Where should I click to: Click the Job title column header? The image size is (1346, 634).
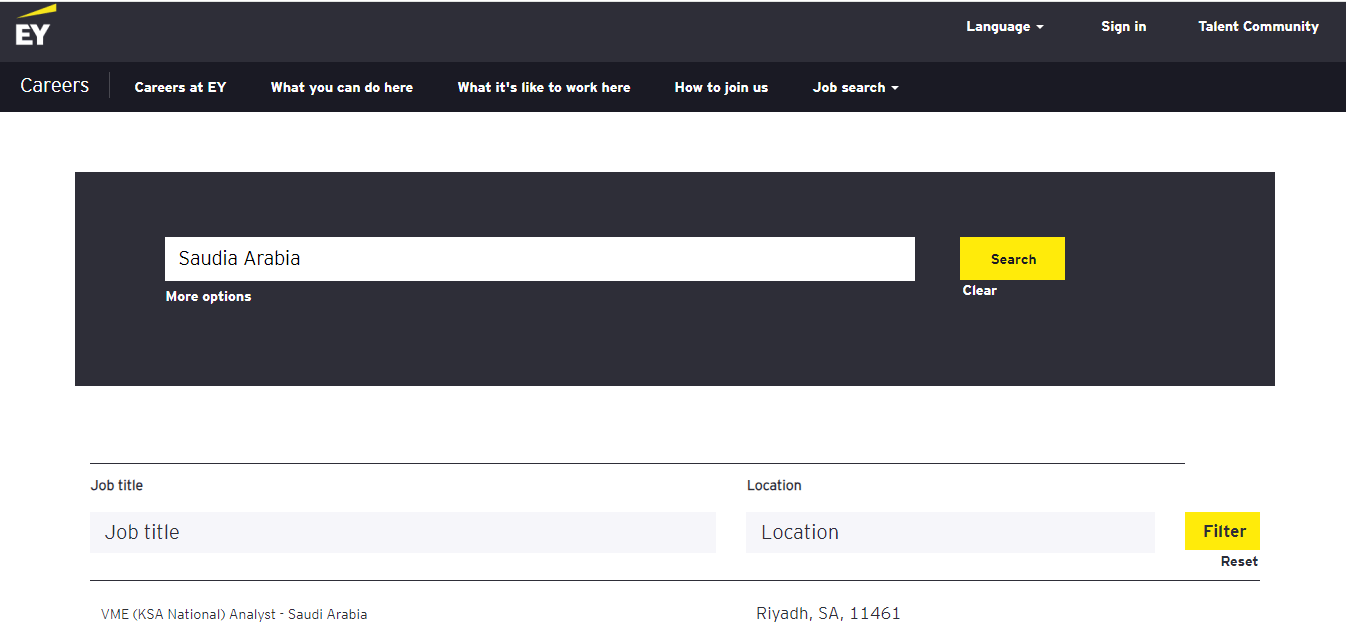[x=117, y=485]
